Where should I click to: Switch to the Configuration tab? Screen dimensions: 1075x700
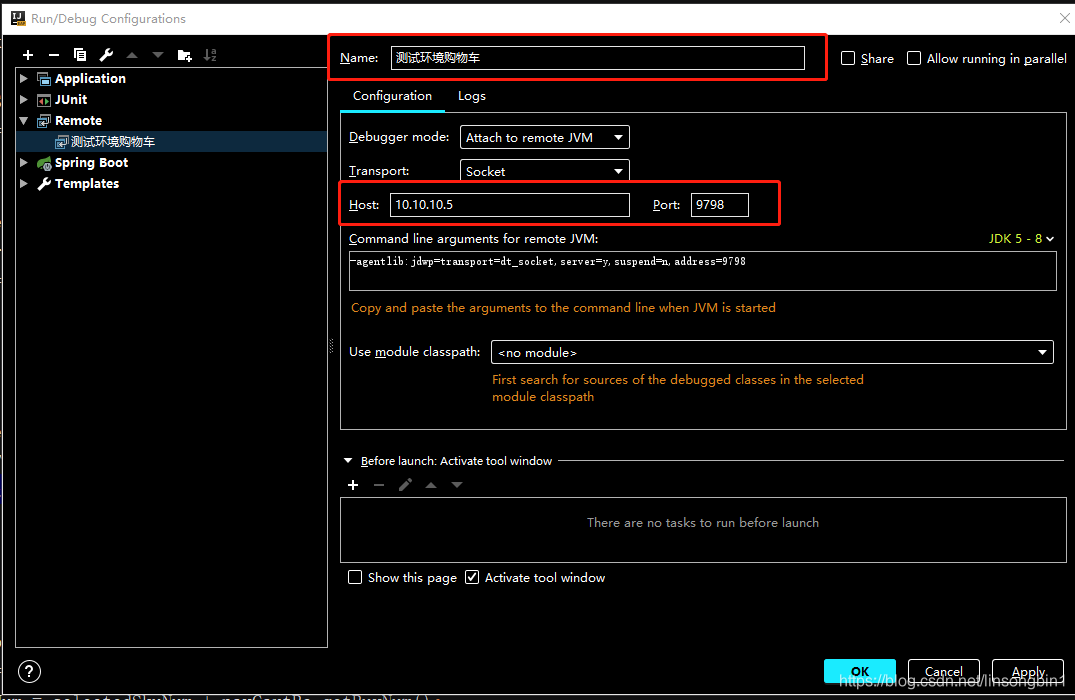(392, 96)
